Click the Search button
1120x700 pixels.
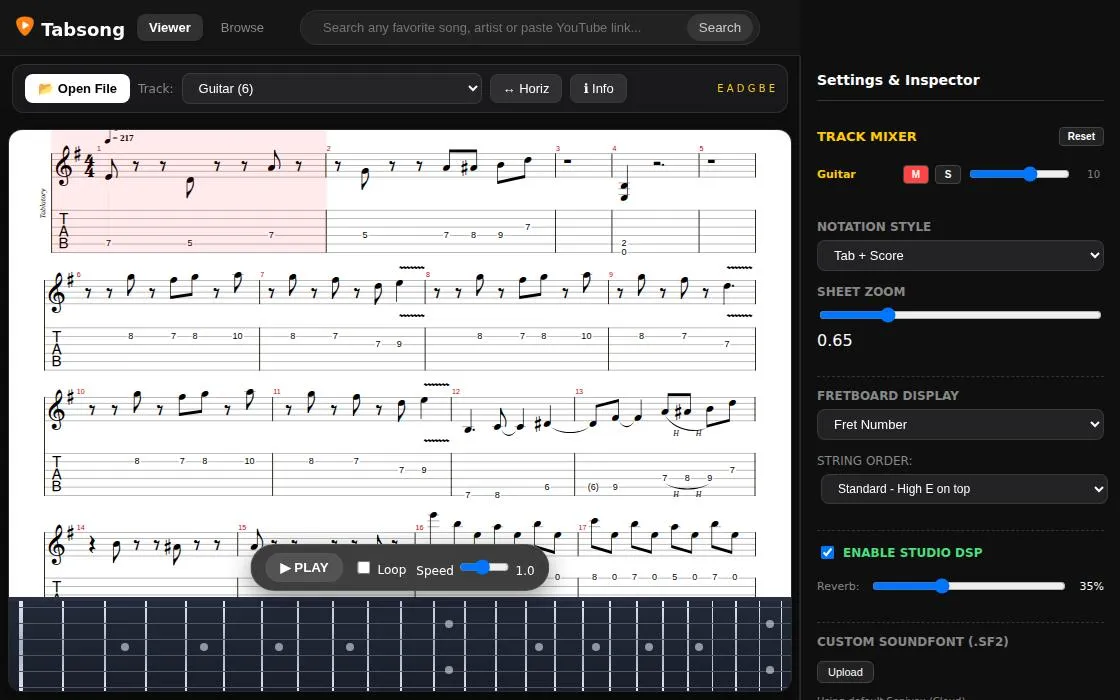[x=719, y=28]
